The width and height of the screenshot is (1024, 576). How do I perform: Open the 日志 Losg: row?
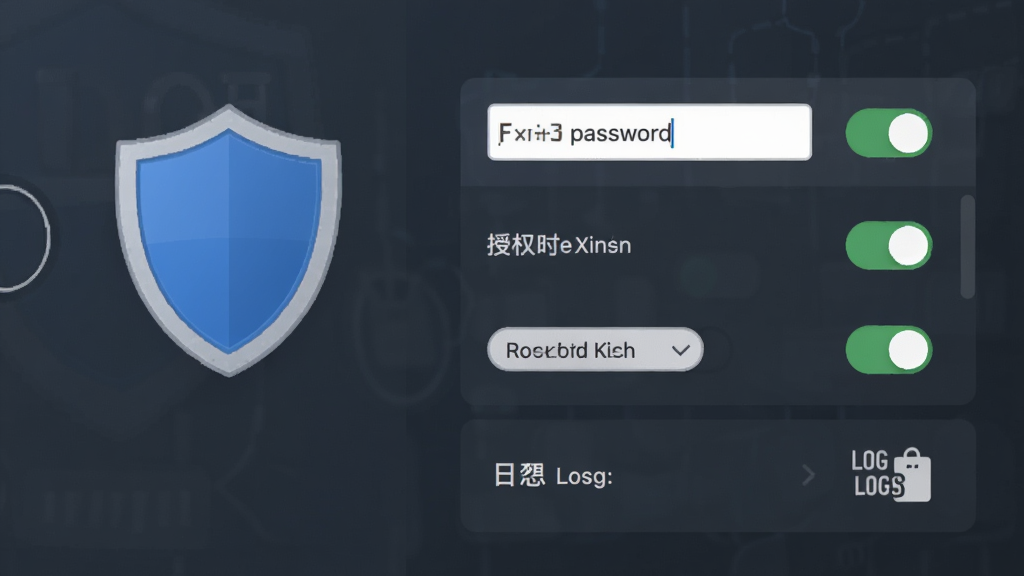(x=718, y=475)
